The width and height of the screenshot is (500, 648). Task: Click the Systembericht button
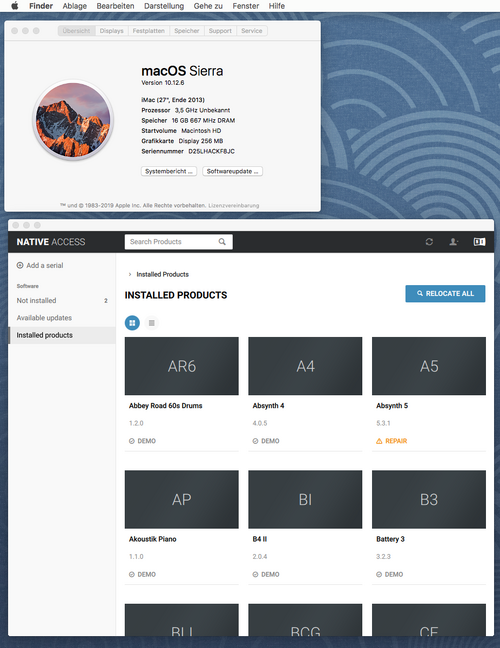tap(169, 171)
